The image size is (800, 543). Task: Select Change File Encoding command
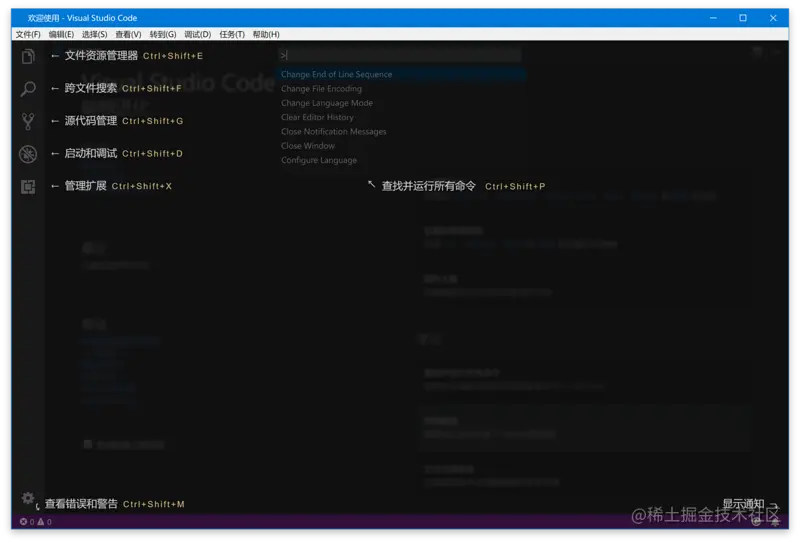tap(401, 89)
